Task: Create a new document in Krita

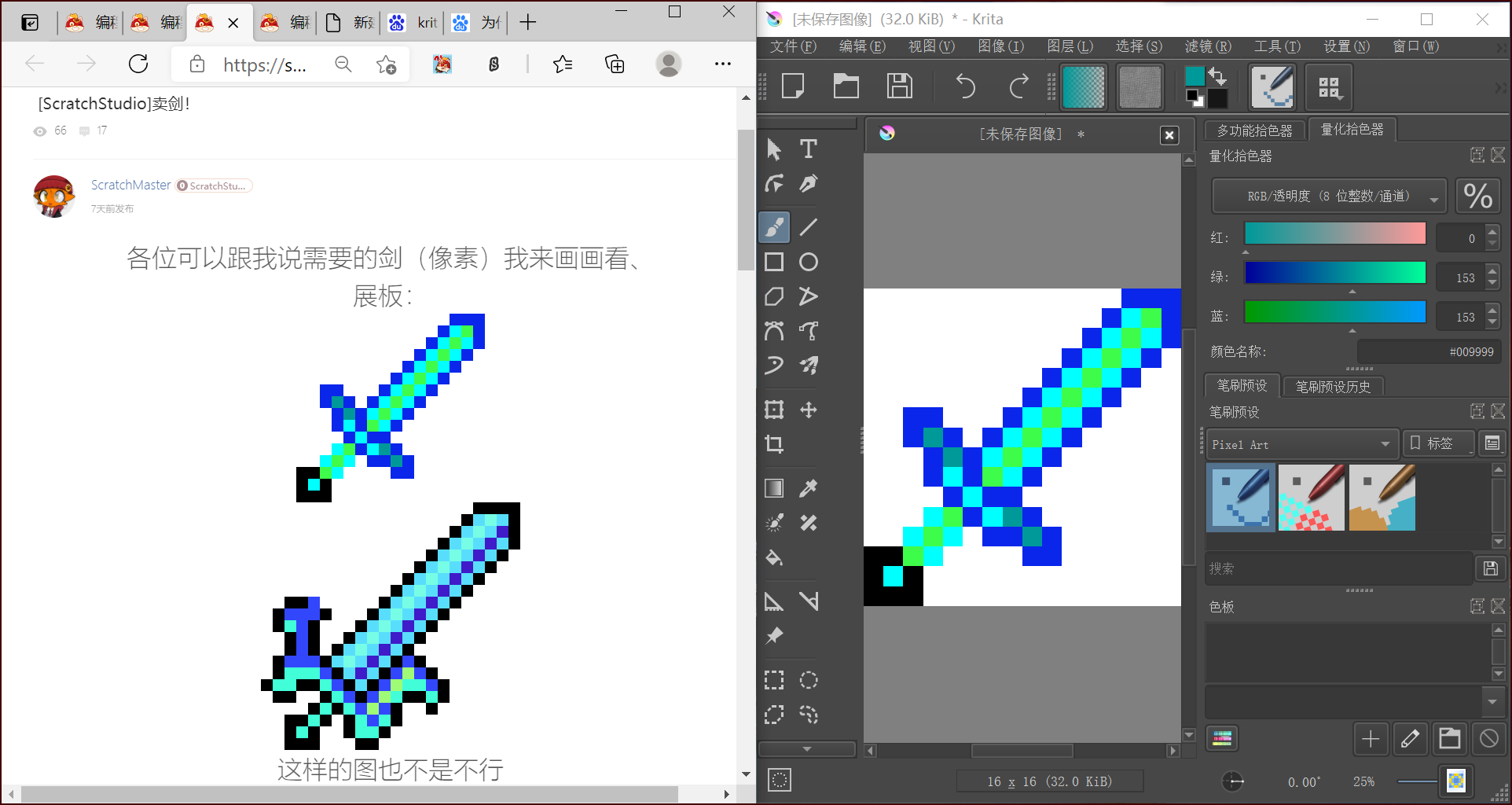Action: (793, 86)
